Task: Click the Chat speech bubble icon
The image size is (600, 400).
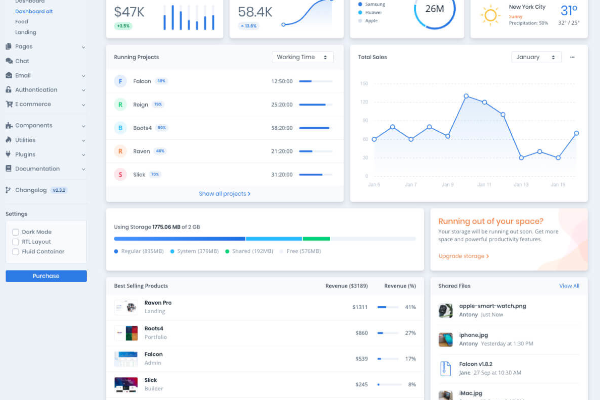Action: click(x=9, y=61)
